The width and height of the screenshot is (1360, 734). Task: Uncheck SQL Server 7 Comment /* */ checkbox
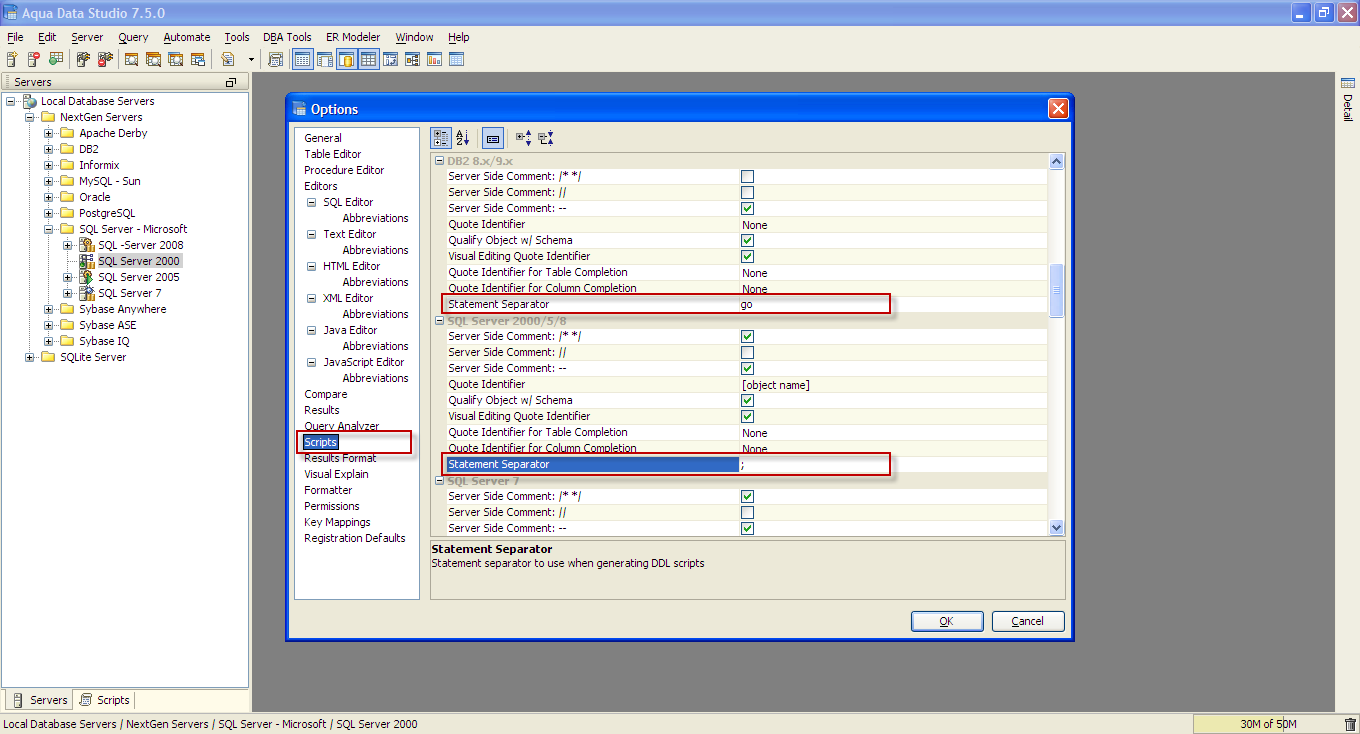point(747,497)
